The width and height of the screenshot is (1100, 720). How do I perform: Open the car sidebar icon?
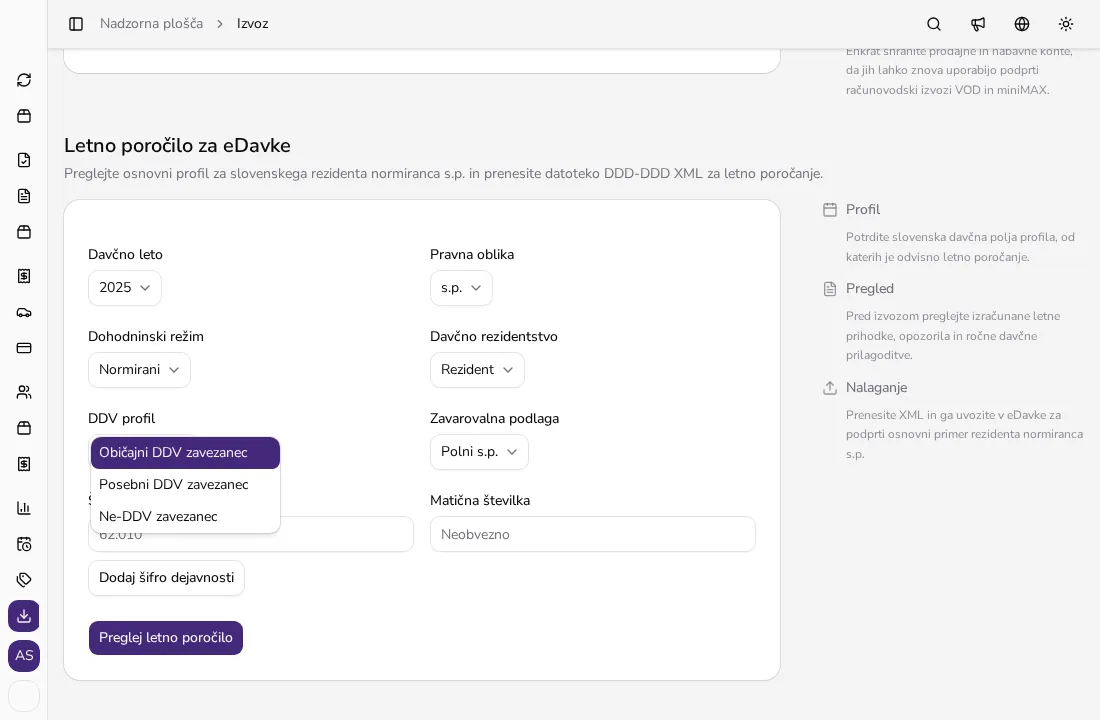[x=24, y=312]
